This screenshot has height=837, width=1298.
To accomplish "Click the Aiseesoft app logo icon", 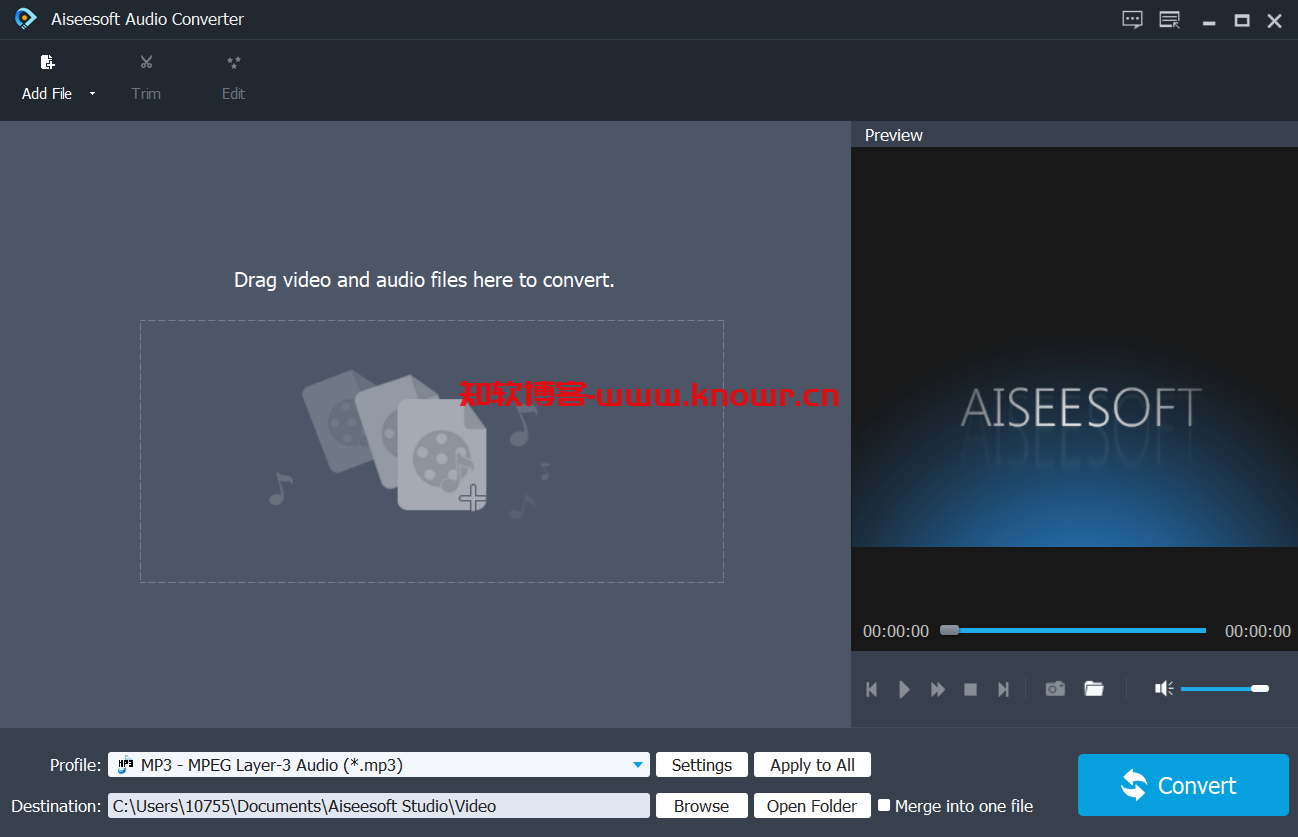I will click(26, 19).
